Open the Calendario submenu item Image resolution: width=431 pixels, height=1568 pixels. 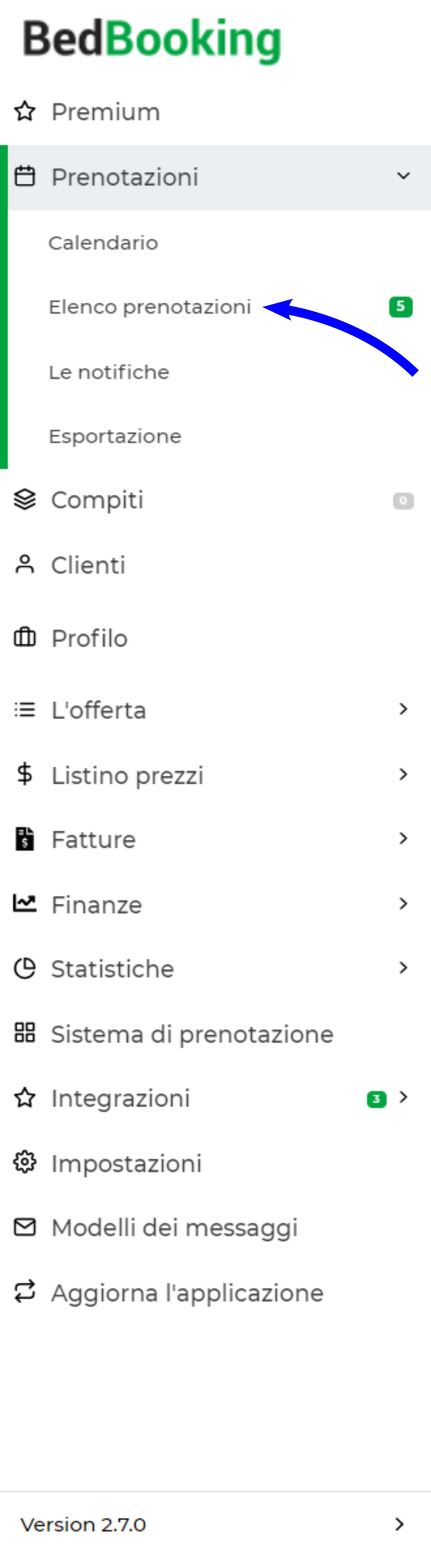104,243
